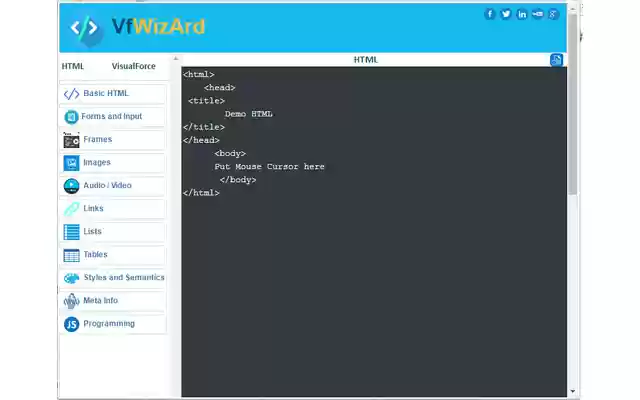Select the Programming category label

(x=109, y=324)
